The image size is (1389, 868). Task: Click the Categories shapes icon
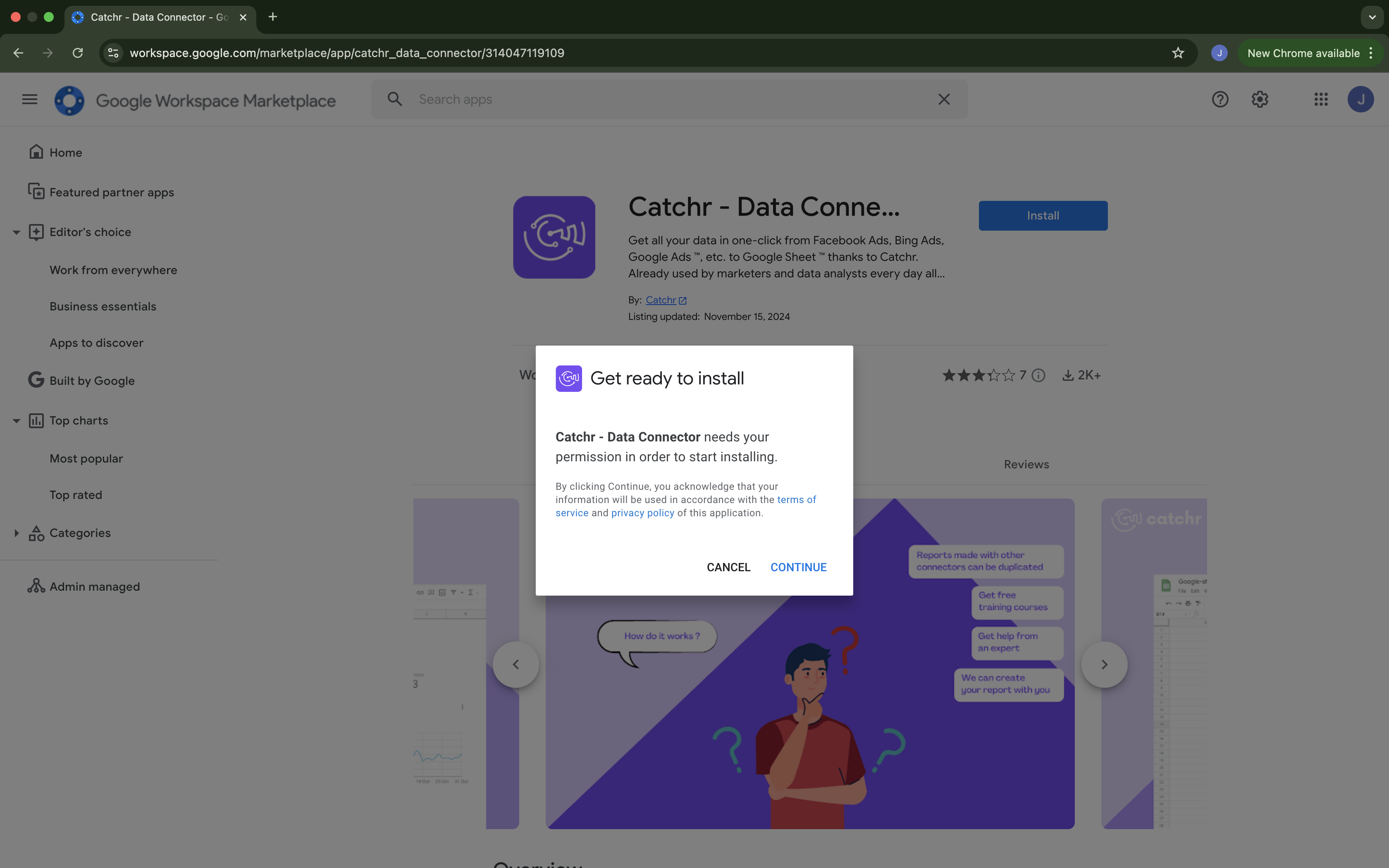(x=36, y=533)
